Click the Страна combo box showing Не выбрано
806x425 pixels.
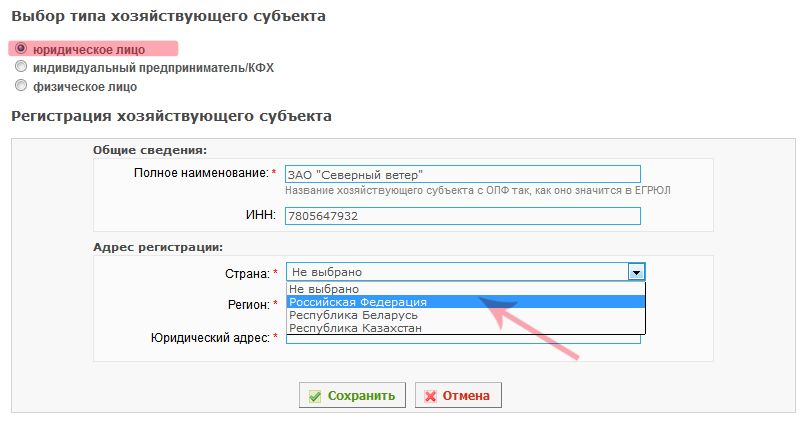[x=466, y=272]
